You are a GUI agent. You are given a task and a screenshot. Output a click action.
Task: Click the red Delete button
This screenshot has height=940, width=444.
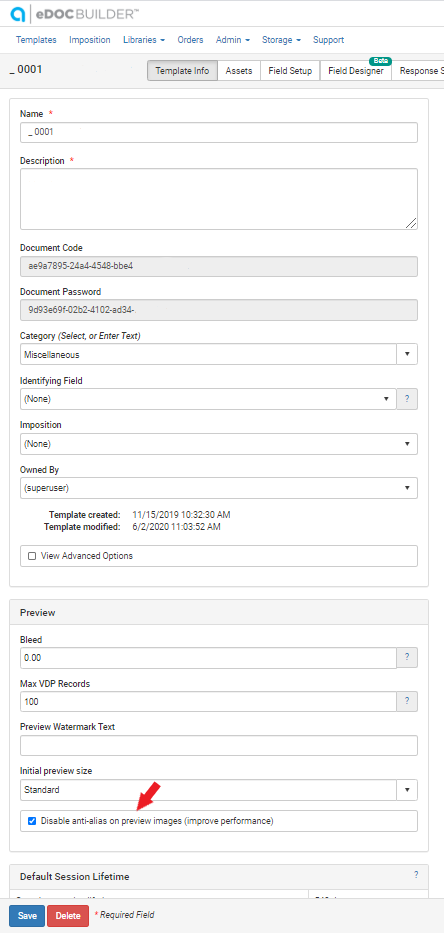coord(68,915)
